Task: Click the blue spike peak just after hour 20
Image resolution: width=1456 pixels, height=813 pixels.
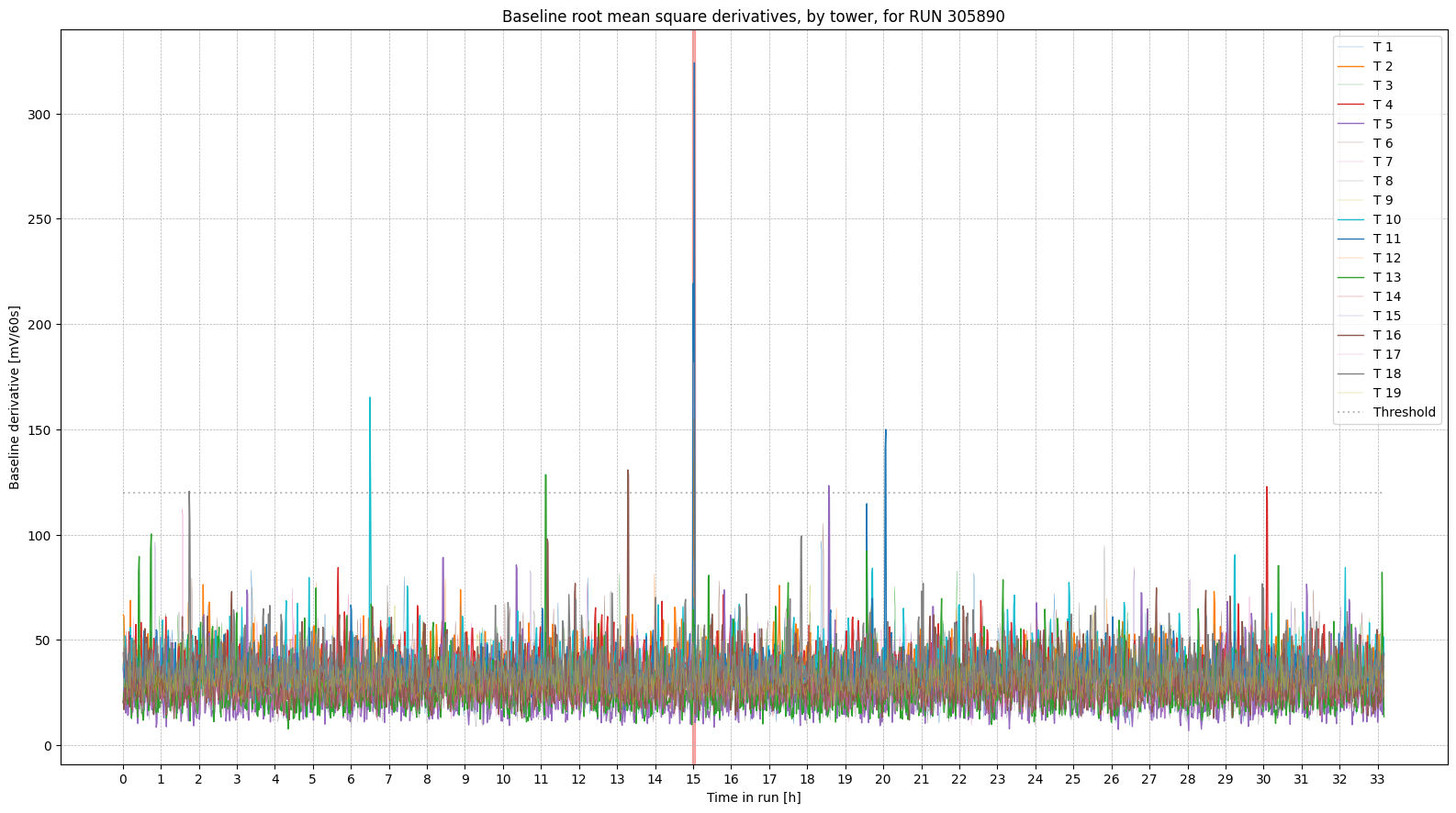Action: (886, 430)
